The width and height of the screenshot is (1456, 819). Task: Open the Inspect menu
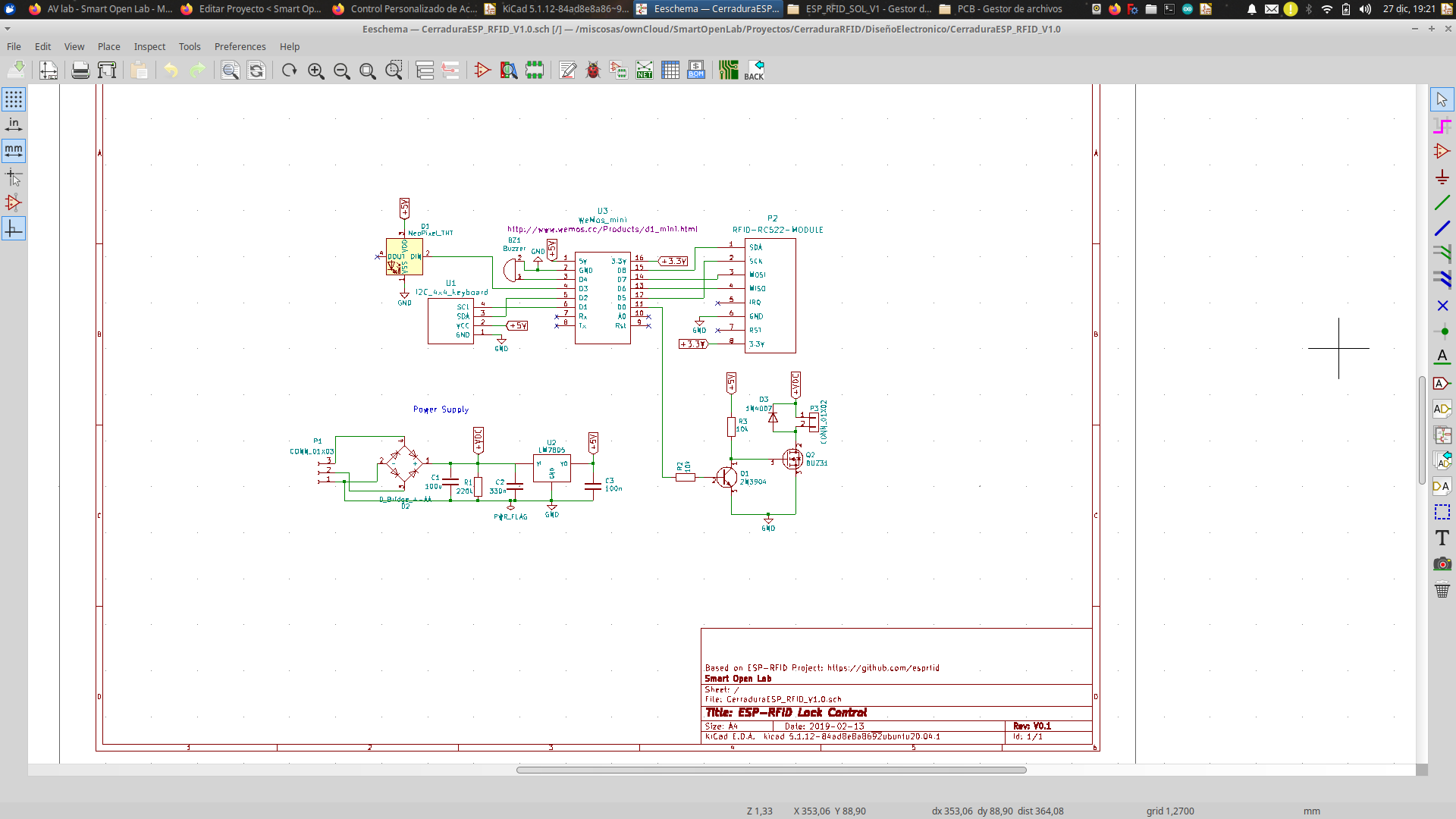point(149,46)
